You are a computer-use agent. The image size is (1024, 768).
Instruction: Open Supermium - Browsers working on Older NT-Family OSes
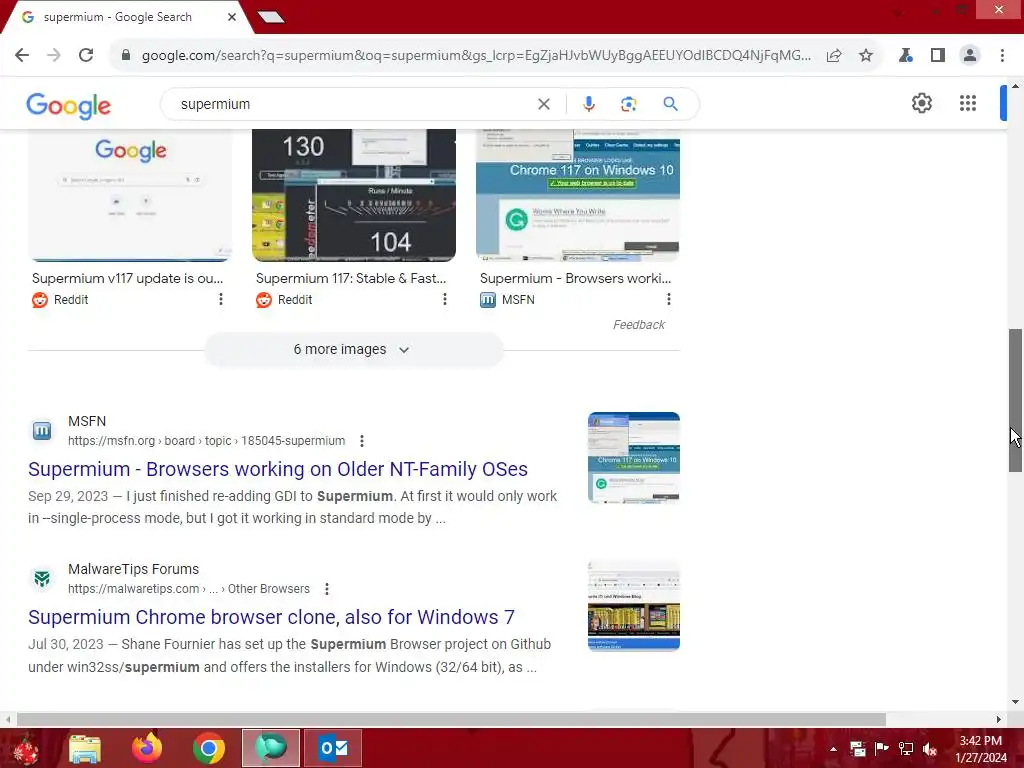[278, 469]
